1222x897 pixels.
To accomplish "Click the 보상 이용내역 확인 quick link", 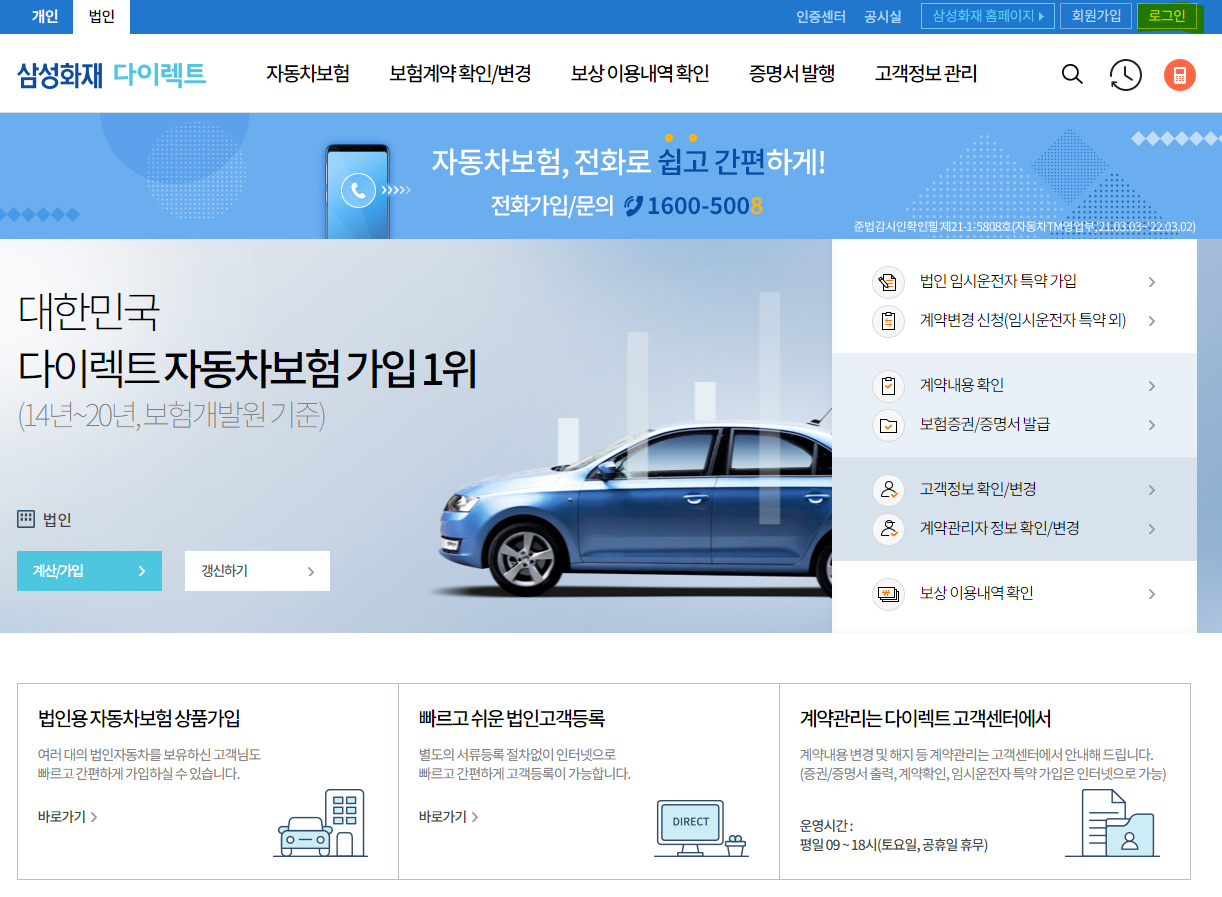I will point(977,594).
